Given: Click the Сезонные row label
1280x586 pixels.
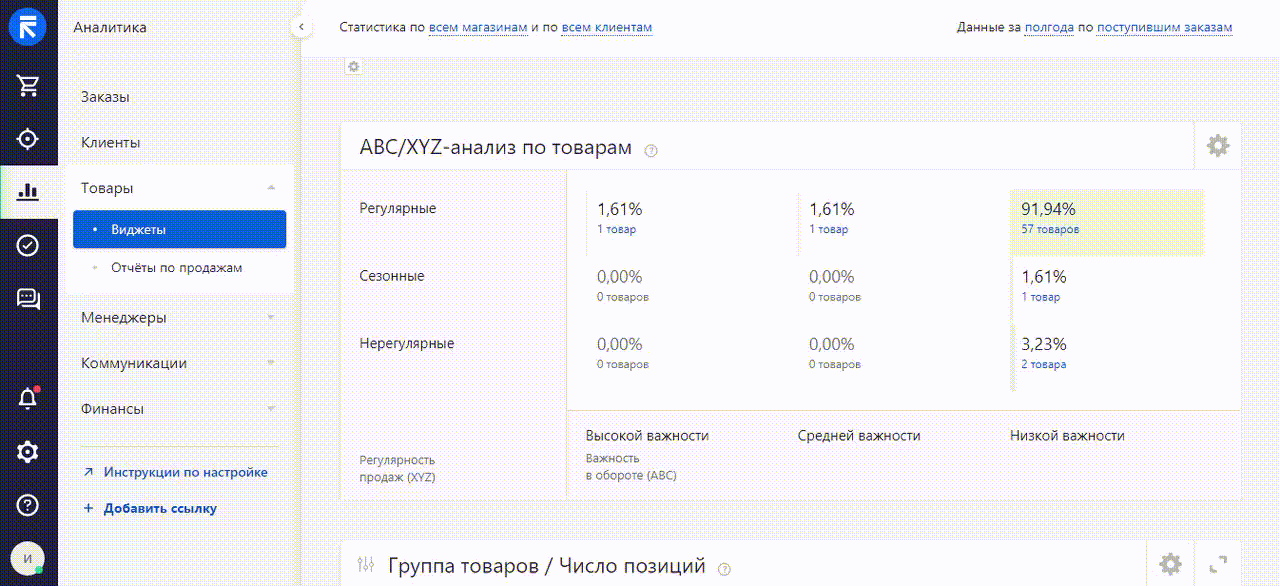Looking at the screenshot, I should click(x=392, y=276).
